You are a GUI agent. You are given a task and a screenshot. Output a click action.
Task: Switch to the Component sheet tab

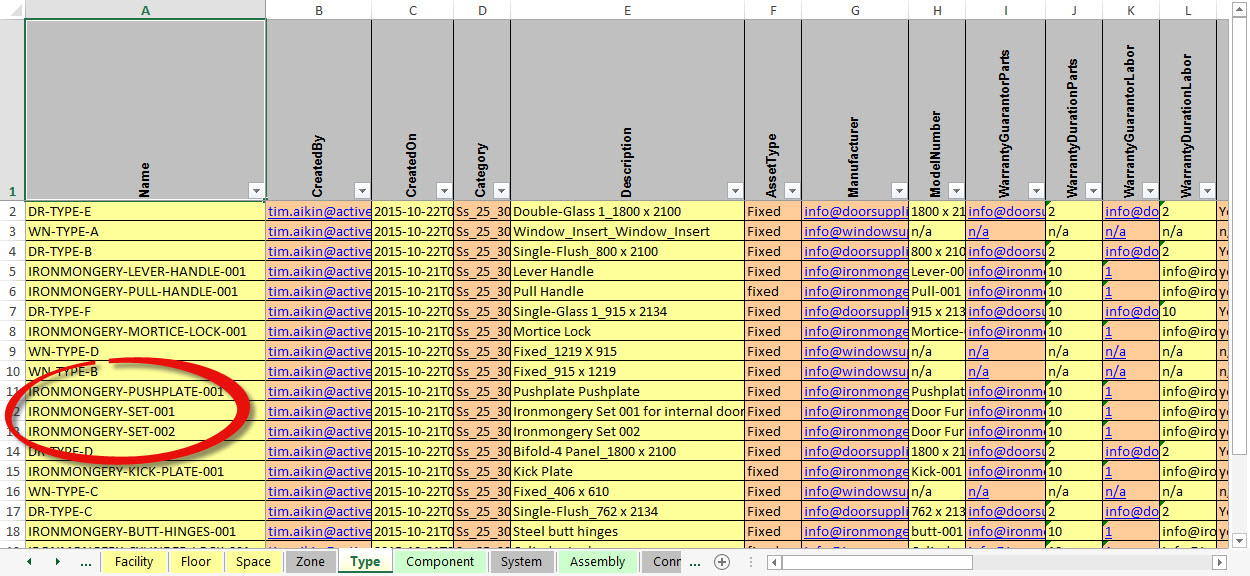439,562
